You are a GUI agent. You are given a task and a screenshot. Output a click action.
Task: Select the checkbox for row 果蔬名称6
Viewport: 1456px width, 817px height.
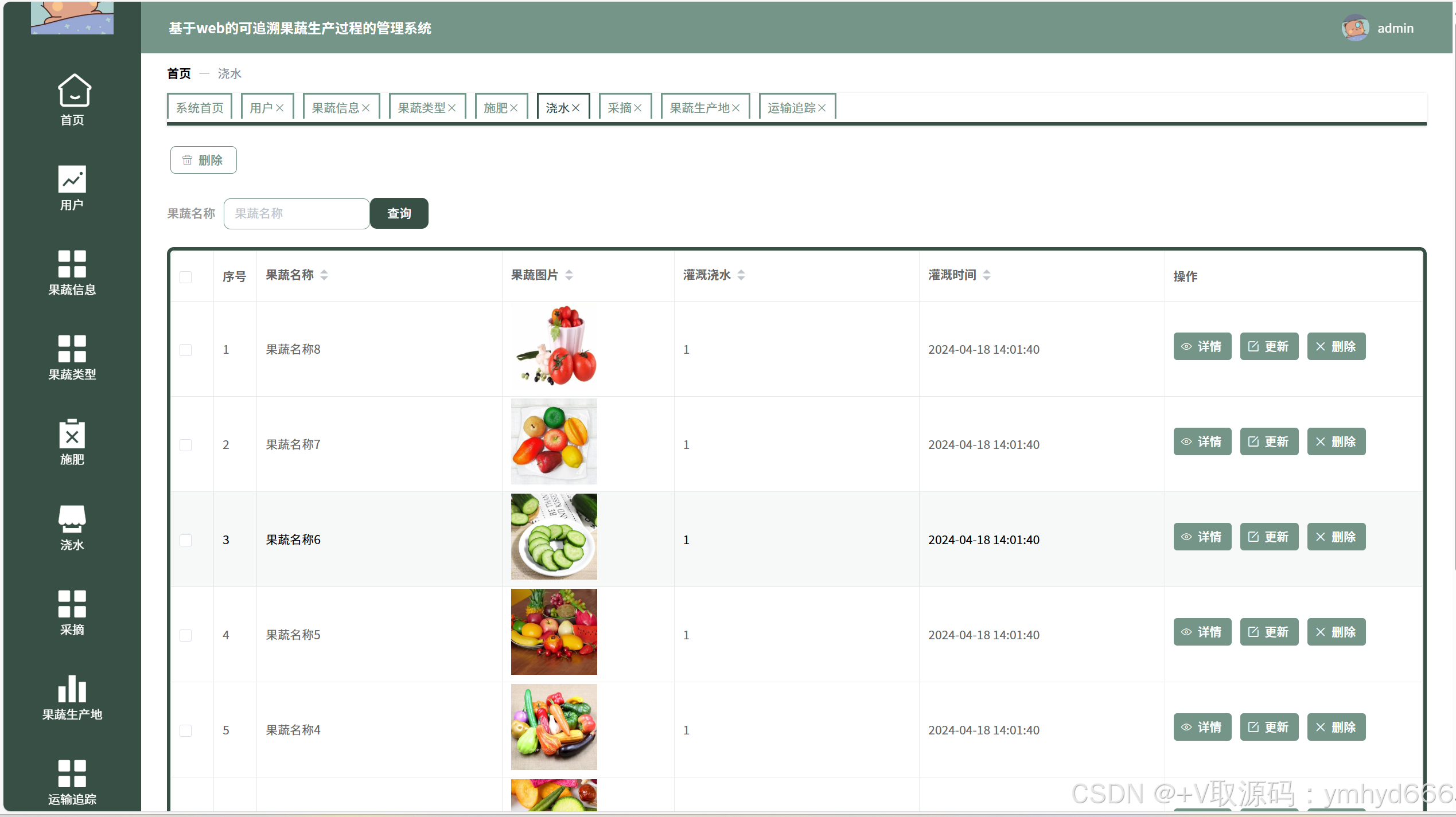point(185,540)
